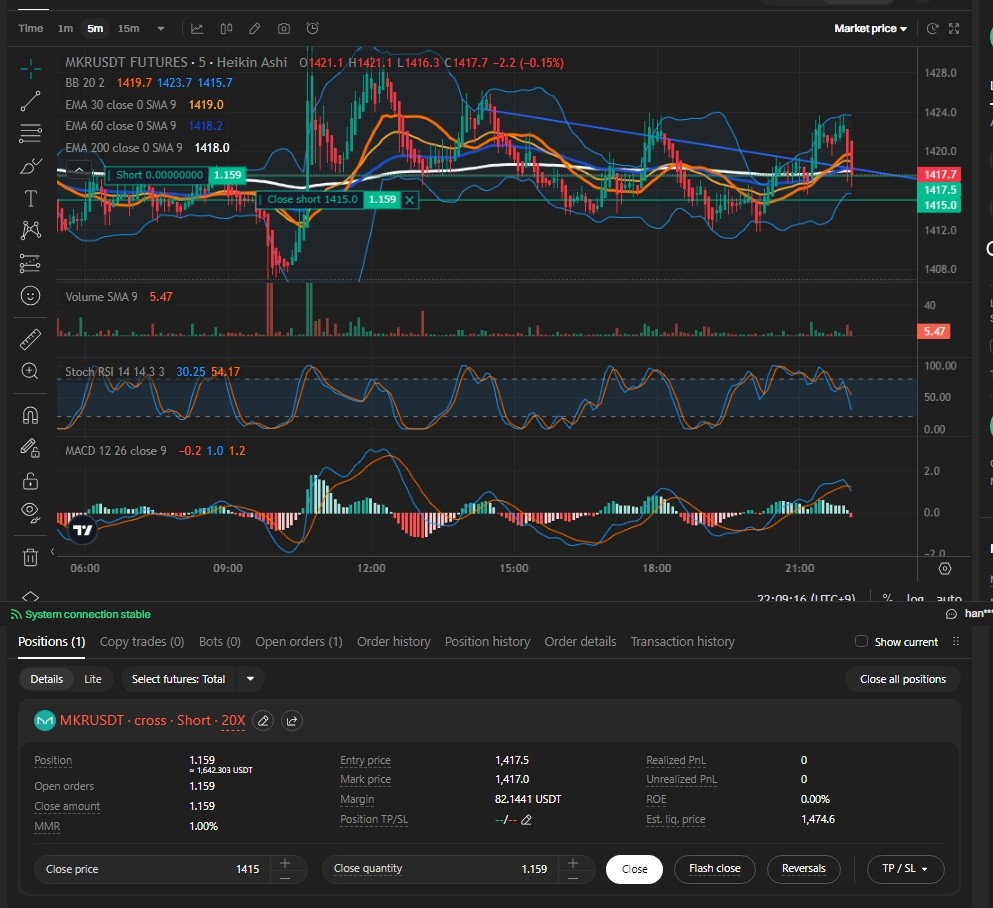Choose the brush drawing tool

(x=30, y=167)
